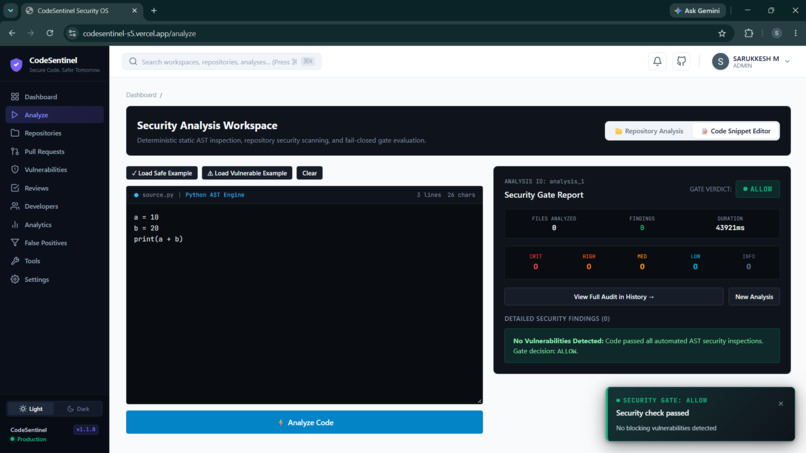Viewport: 806px width, 453px height.
Task: Click the Developers people icon
Action: (x=15, y=206)
